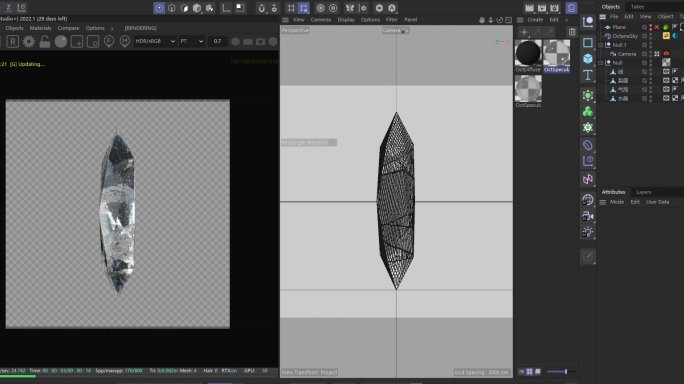Screen dimensions: 684x384
Task: Select Octane render region tool
Action: click(77, 41)
